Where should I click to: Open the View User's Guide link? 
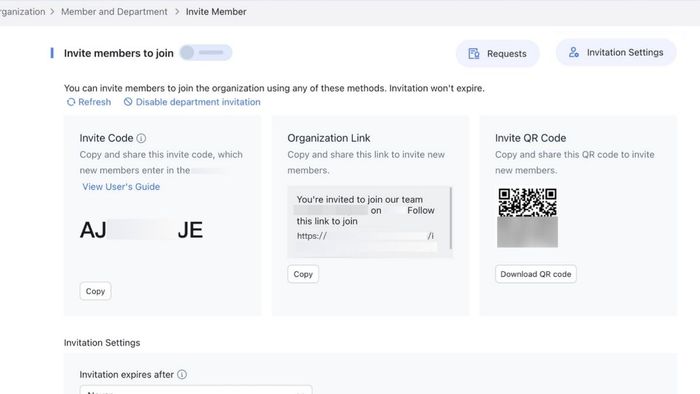121,187
